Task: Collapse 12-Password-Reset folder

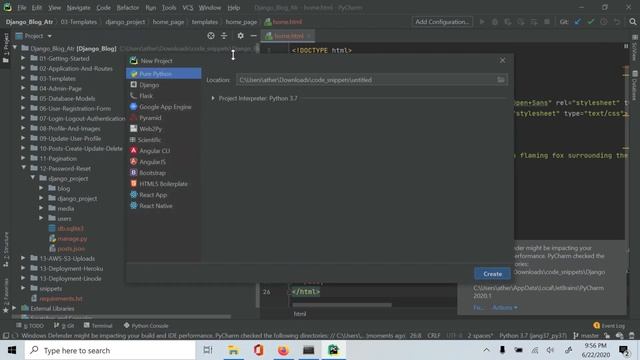Action: tap(23, 168)
